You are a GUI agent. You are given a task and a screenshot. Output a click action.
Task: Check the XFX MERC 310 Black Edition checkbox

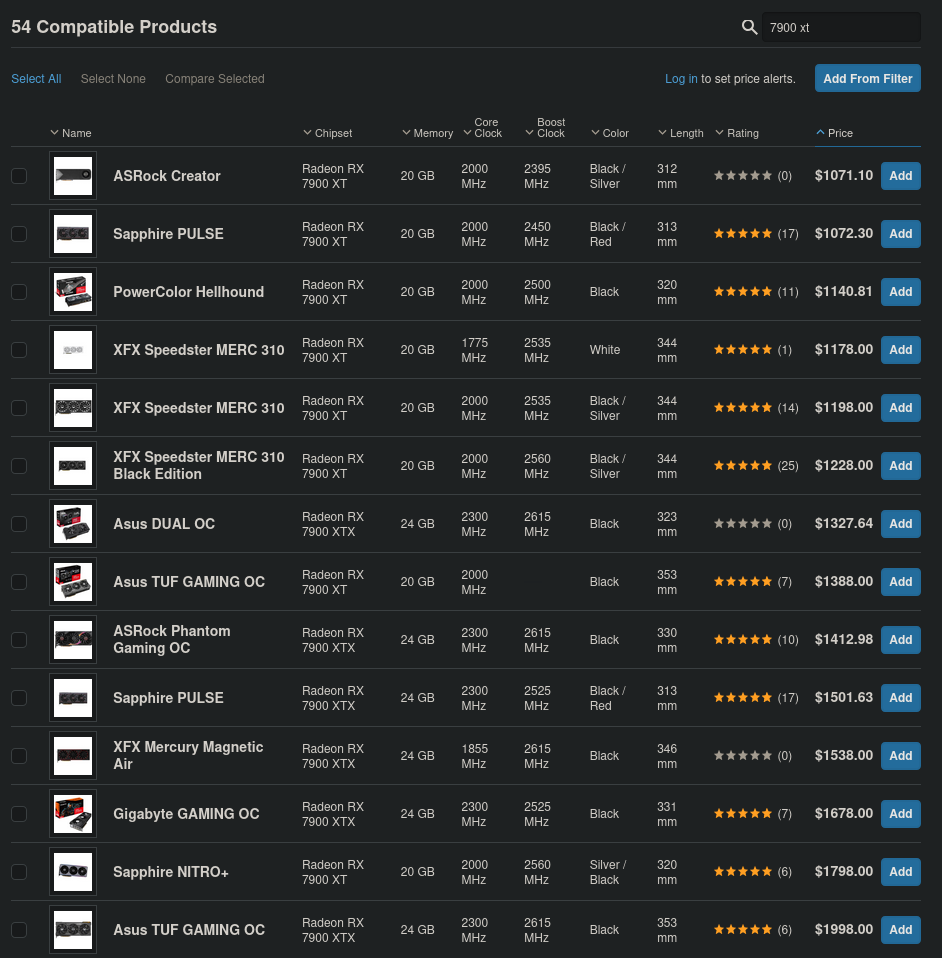tap(19, 466)
